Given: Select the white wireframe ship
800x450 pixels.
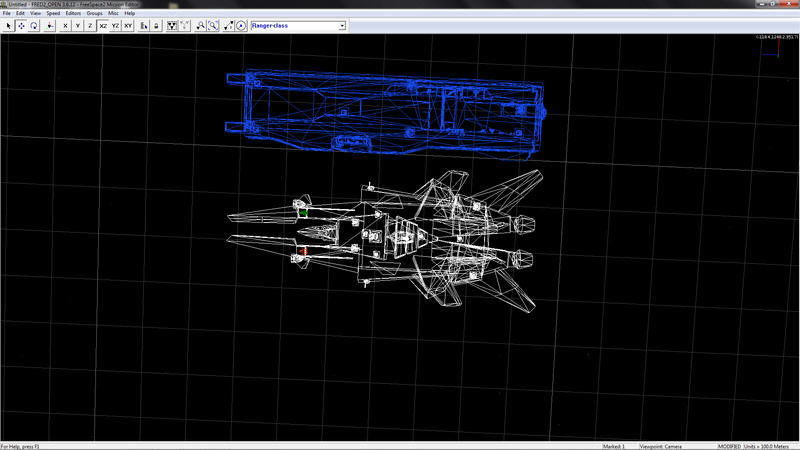Looking at the screenshot, I should [x=400, y=235].
